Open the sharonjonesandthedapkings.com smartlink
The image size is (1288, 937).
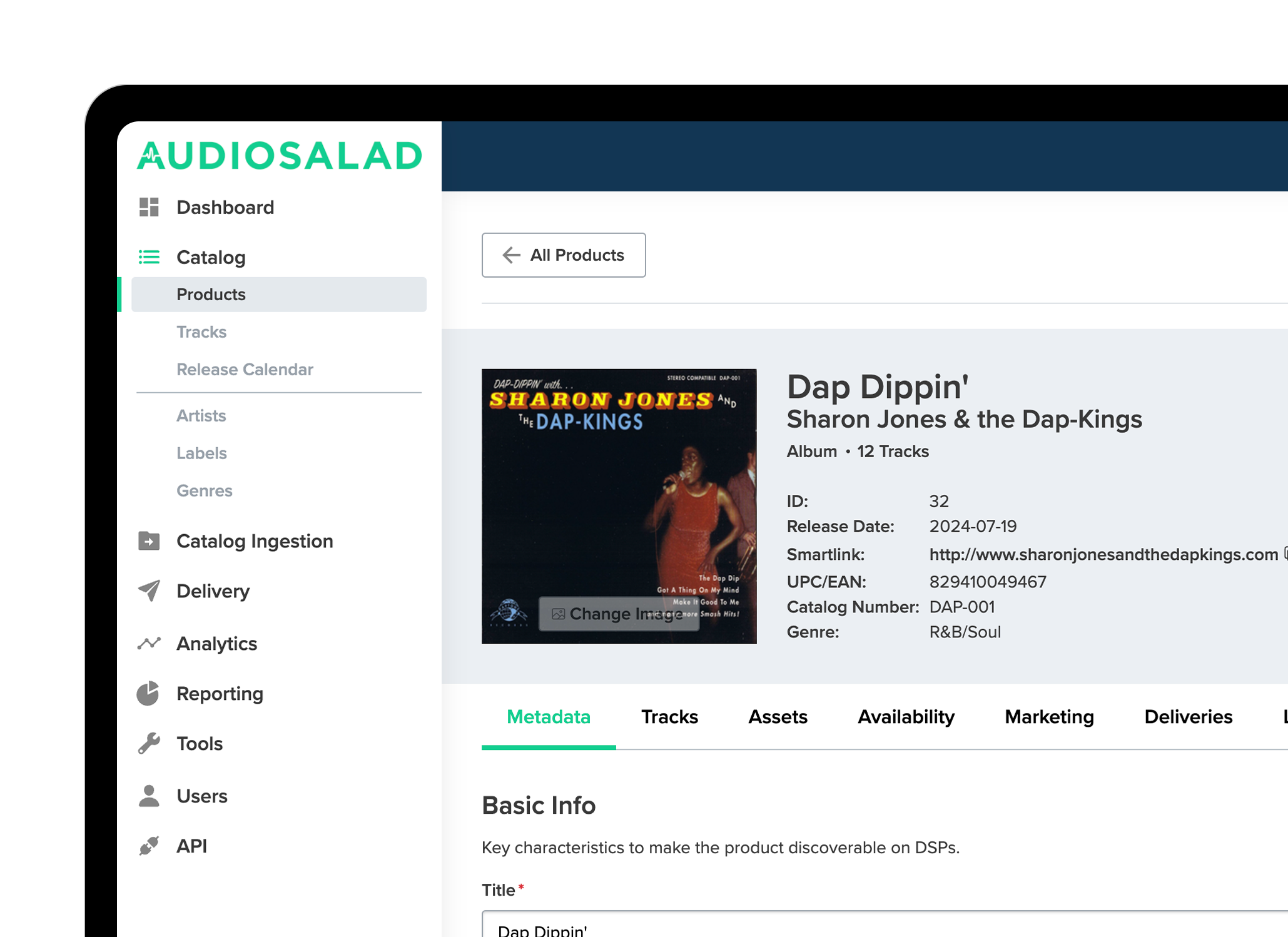(1103, 554)
